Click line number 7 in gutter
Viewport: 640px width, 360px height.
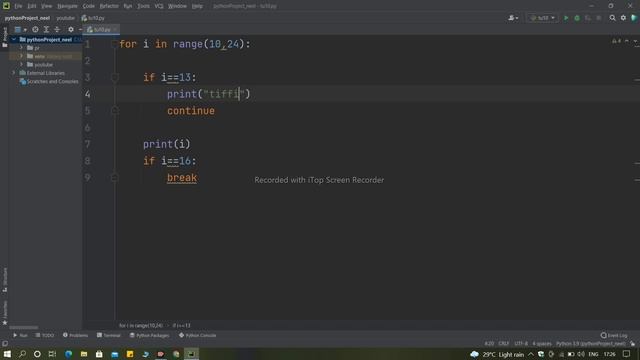coord(87,144)
